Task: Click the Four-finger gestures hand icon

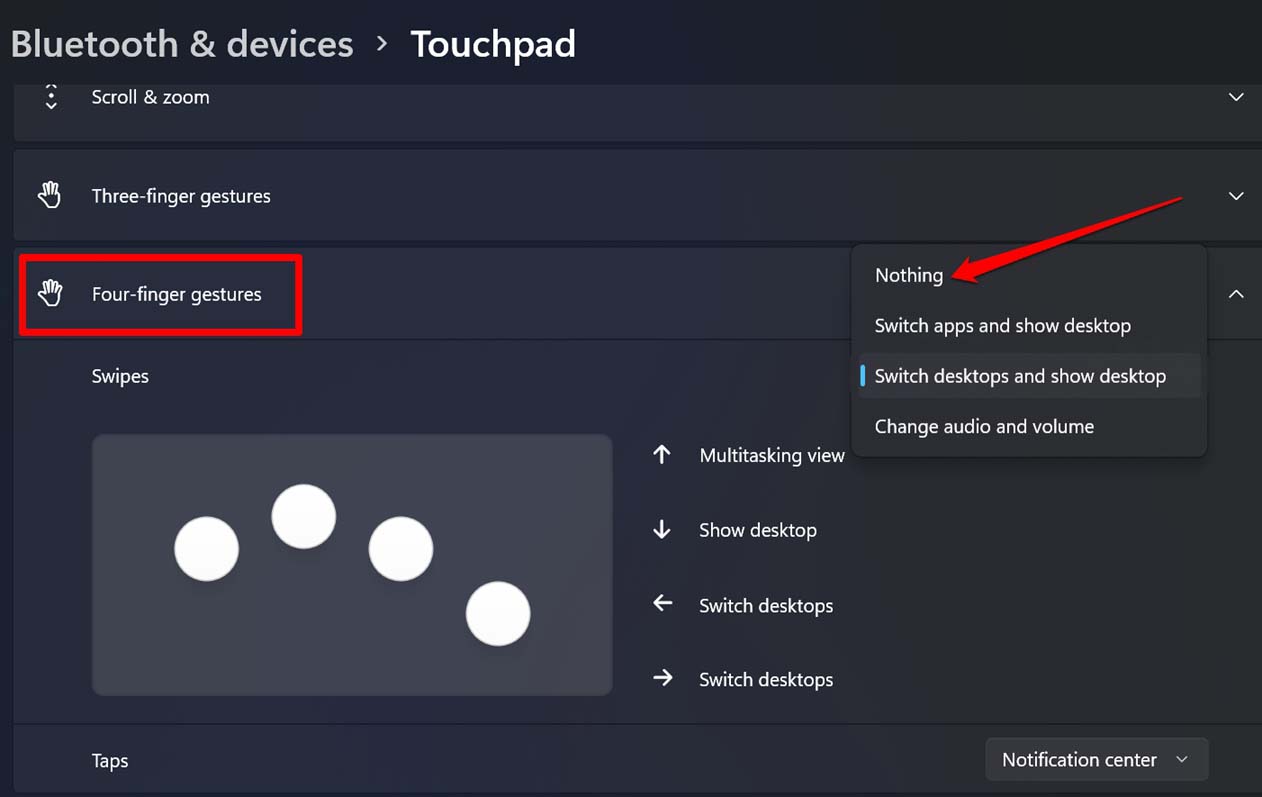Action: (x=50, y=293)
